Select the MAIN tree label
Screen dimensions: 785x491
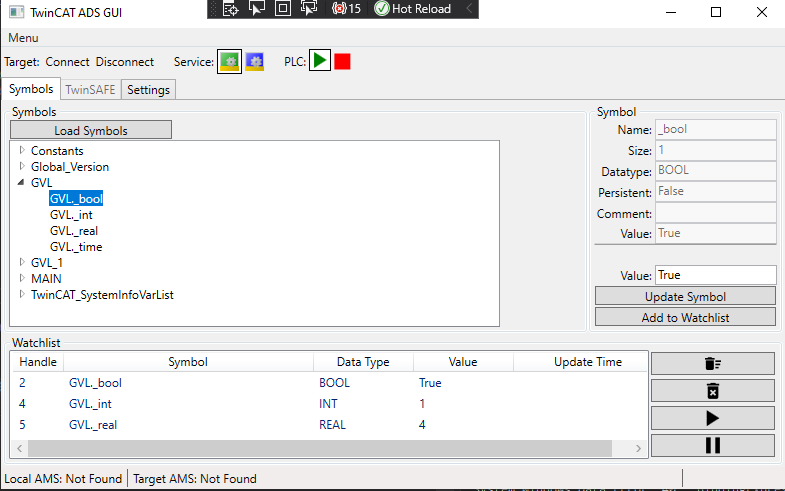[46, 279]
